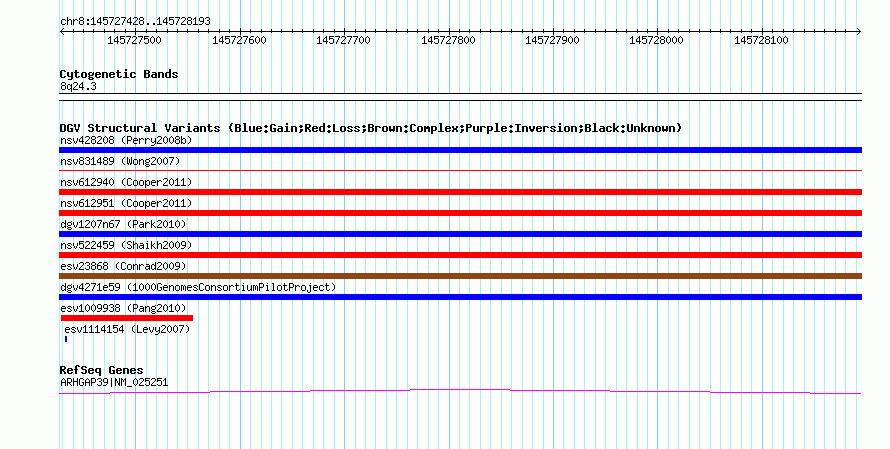Click the red loss bar under nsv612951
Viewport: 890px width, 449px height.
460,213
